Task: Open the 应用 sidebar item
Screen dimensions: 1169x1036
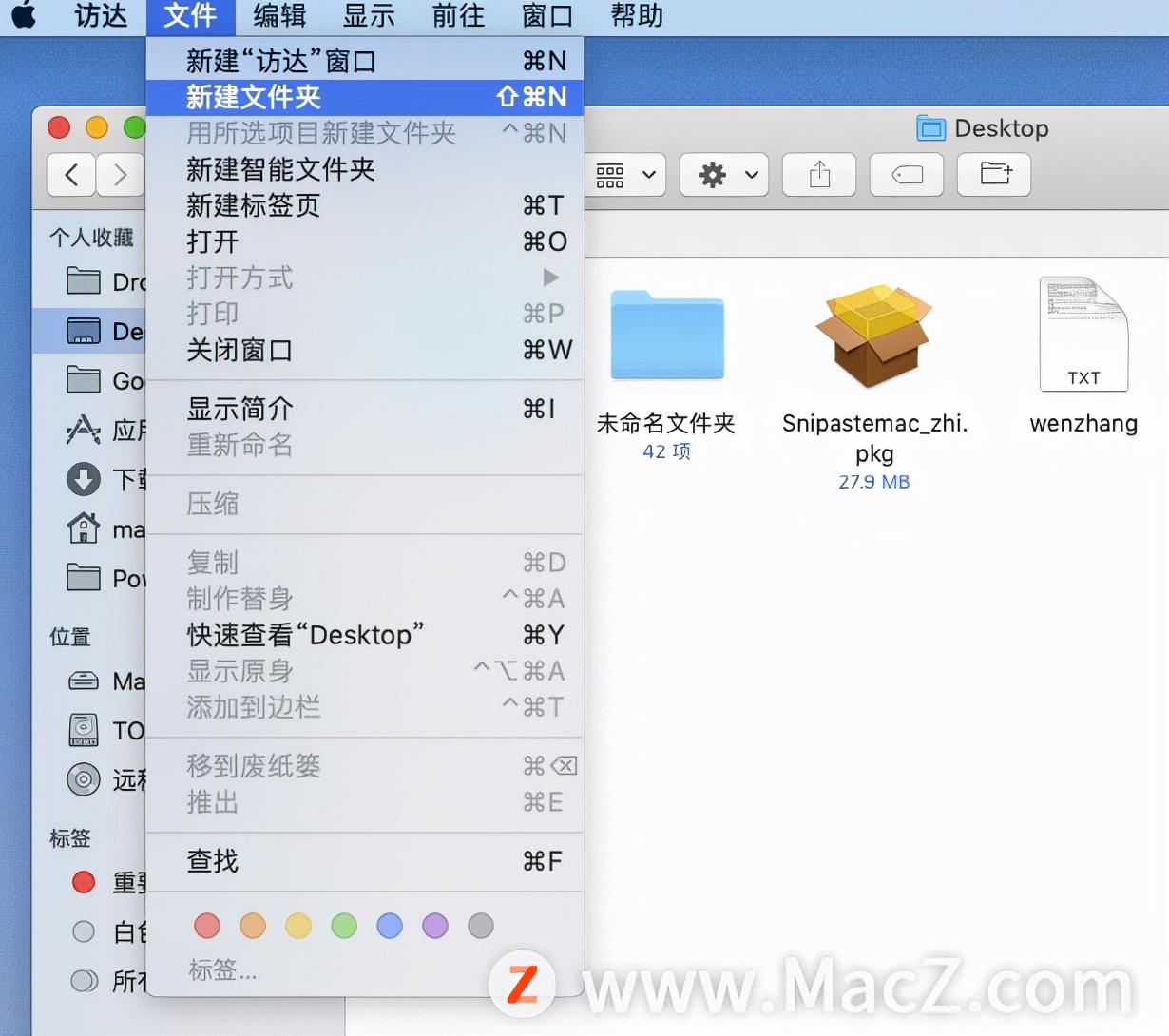Action: pyautogui.click(x=85, y=430)
